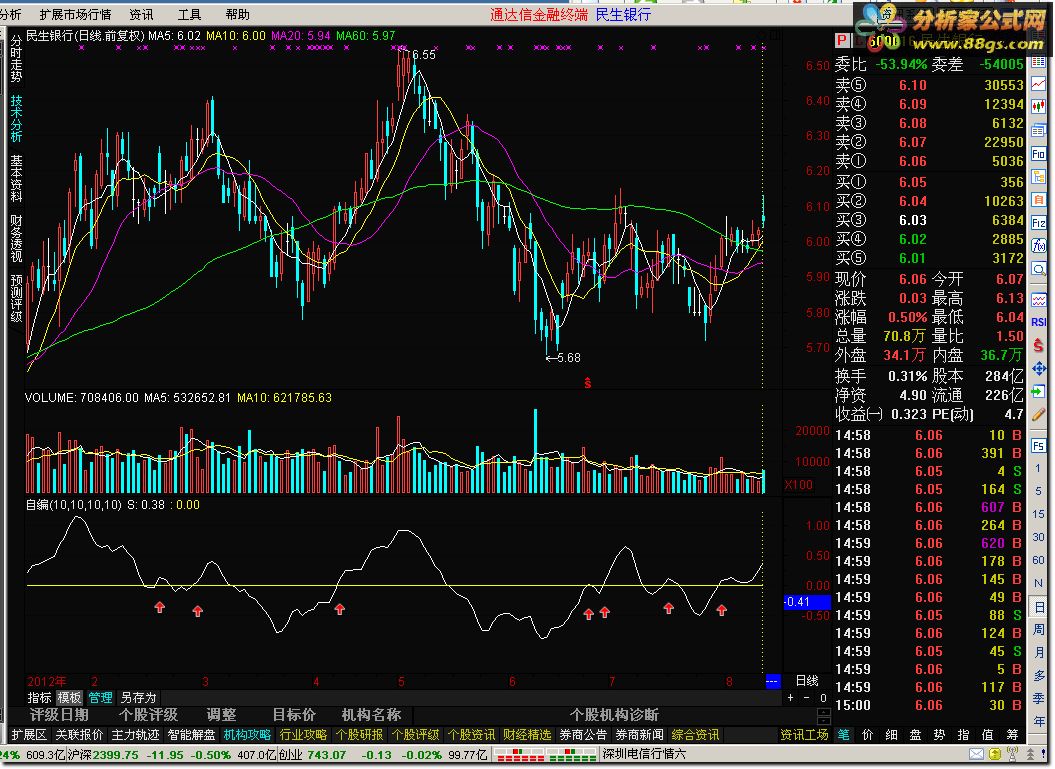
Task: Click the orange 自 self-selected stocks icon
Action: click(1039, 200)
